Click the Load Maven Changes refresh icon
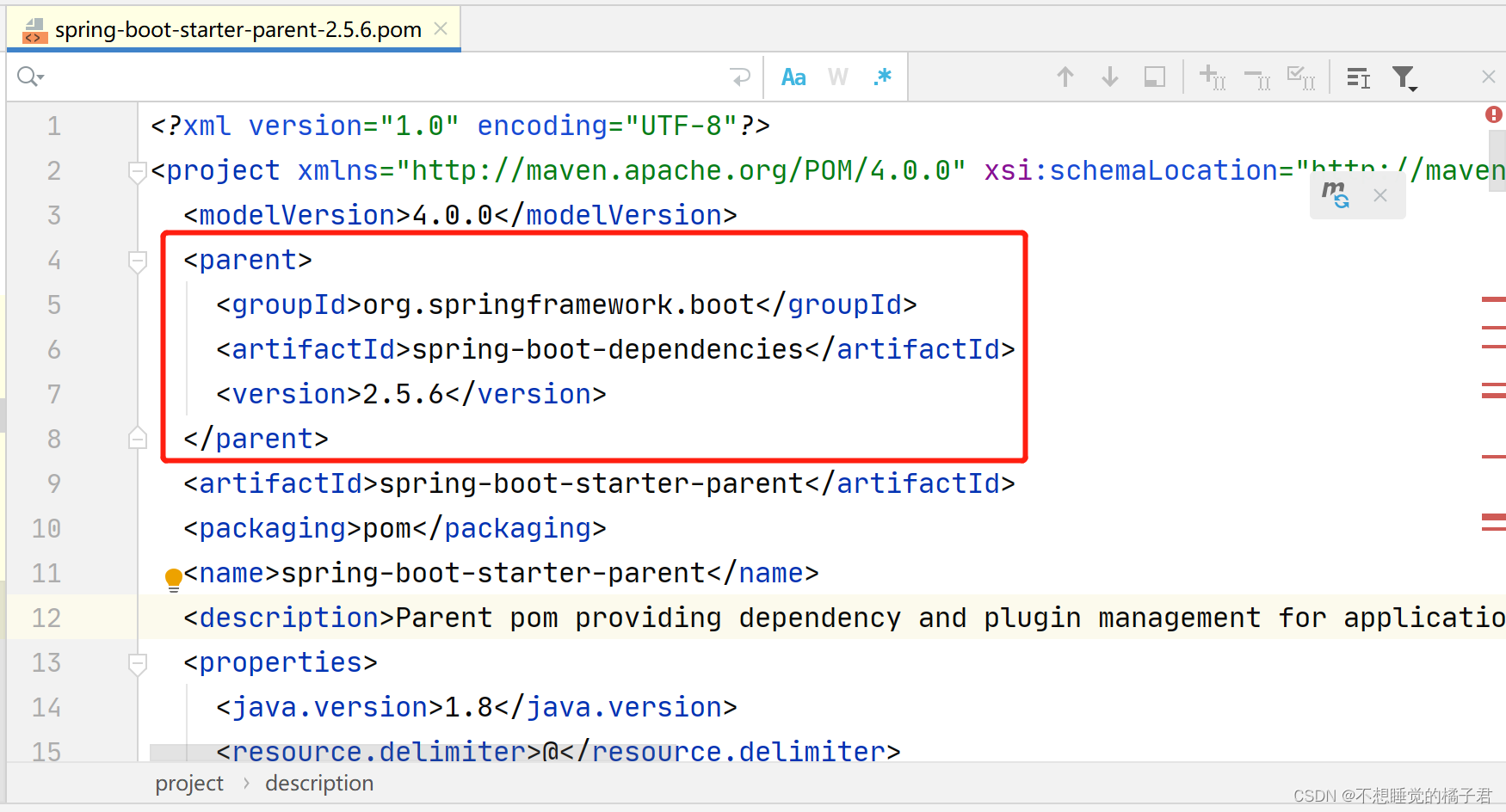This screenshot has height=812, width=1506. pos(1335,194)
